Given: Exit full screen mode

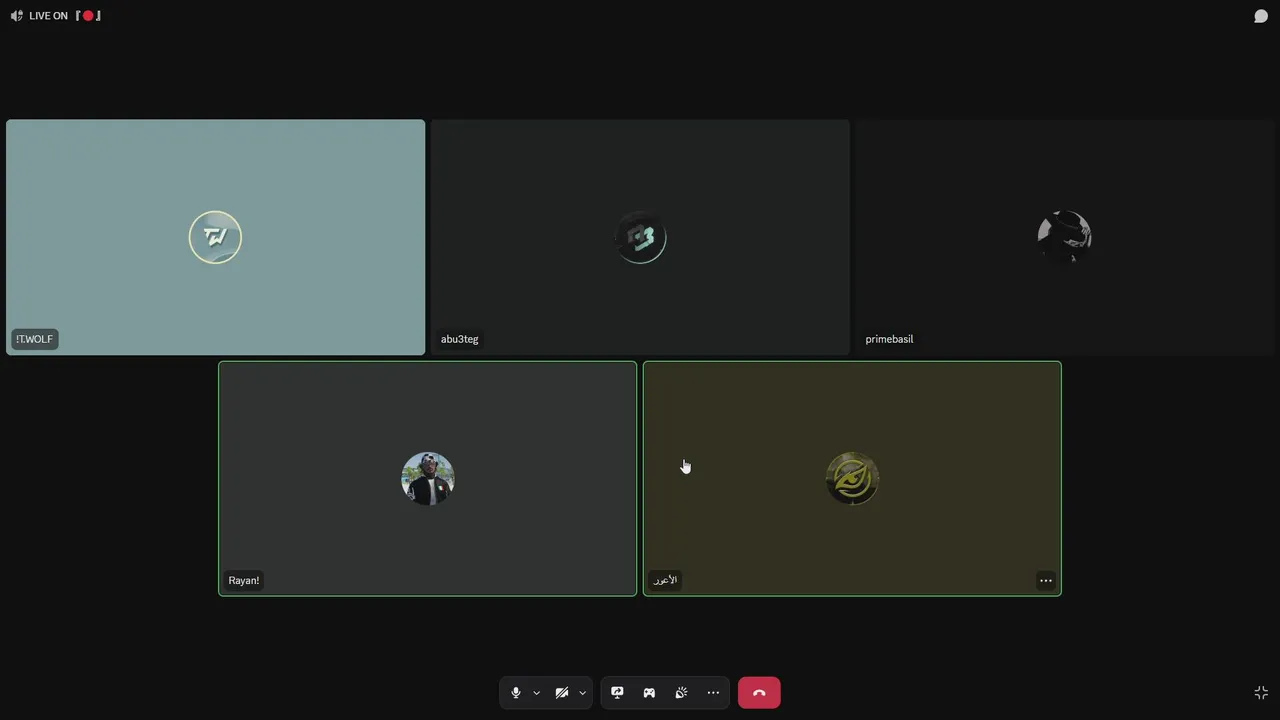Looking at the screenshot, I should point(1261,693).
